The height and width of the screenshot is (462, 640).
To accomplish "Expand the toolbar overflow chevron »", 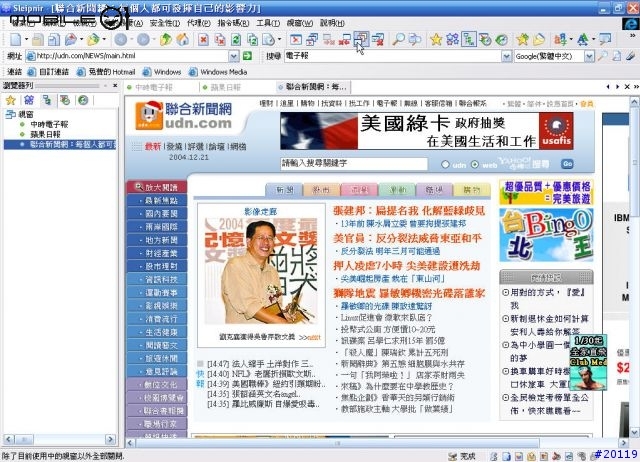I will [632, 36].
